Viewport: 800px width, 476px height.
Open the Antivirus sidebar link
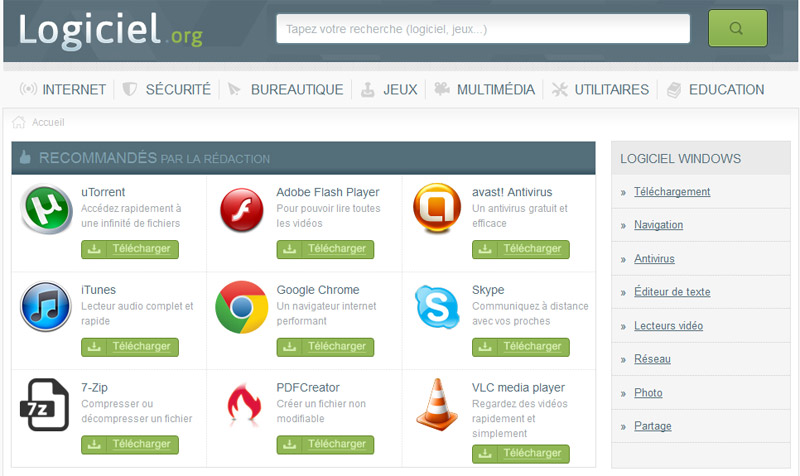pyautogui.click(x=654, y=259)
